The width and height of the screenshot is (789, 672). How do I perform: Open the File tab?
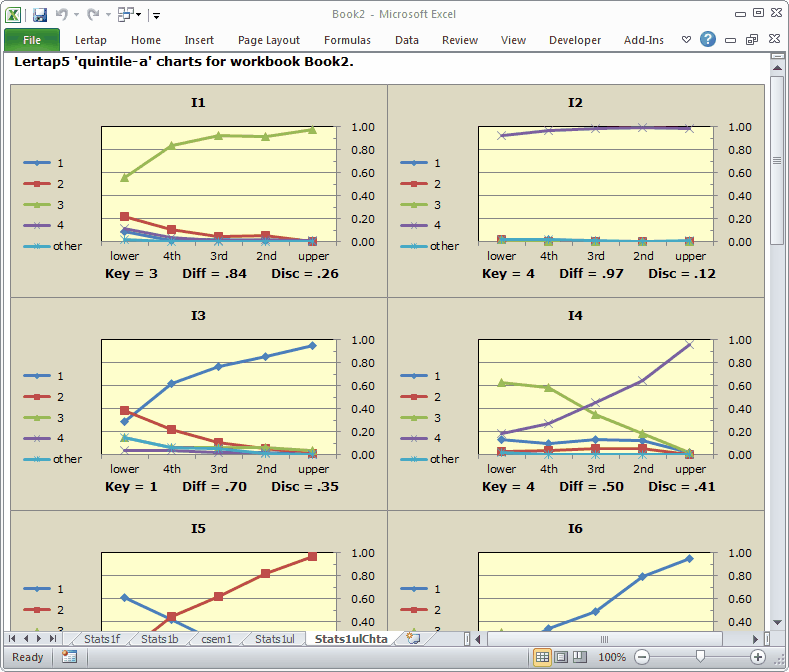click(32, 40)
